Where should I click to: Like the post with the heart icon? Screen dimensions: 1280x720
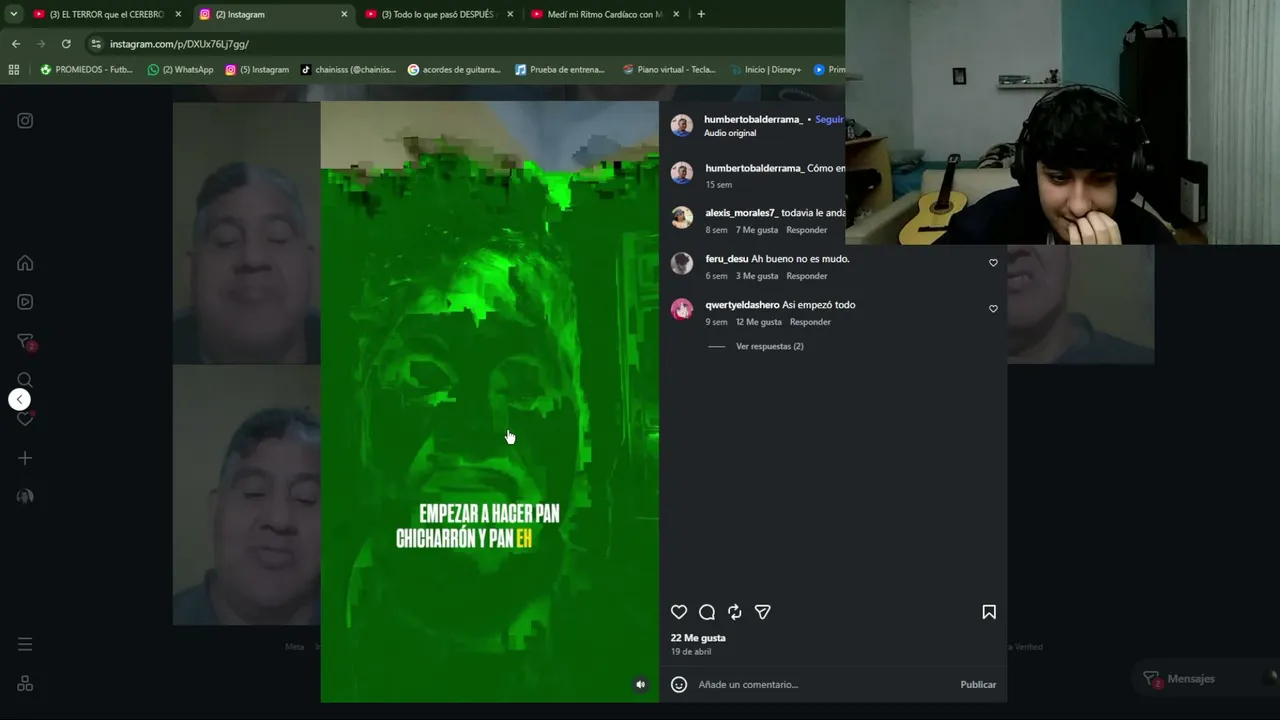click(x=679, y=612)
